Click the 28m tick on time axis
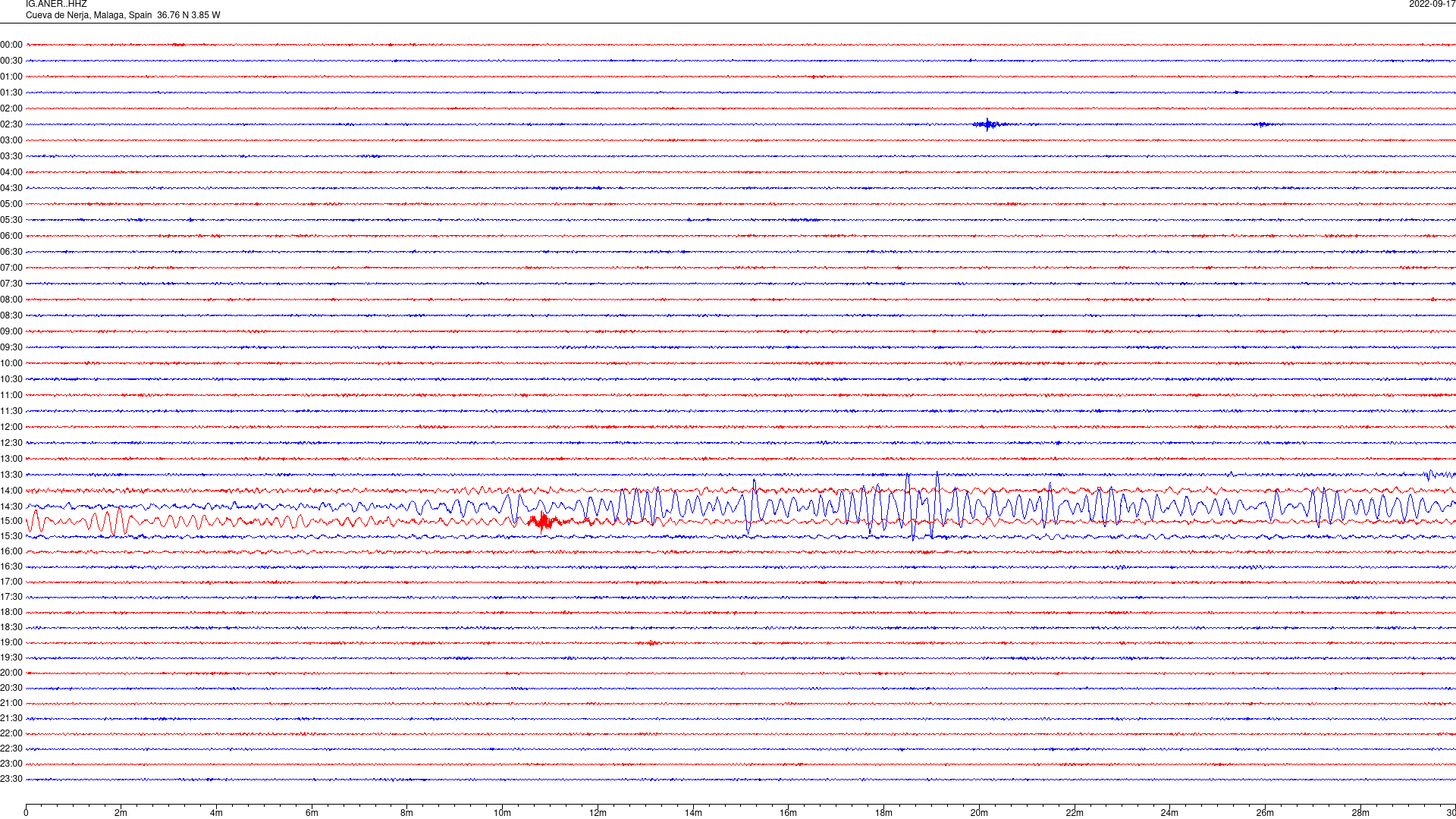Screen dimensions: 1456x819 1360,813
